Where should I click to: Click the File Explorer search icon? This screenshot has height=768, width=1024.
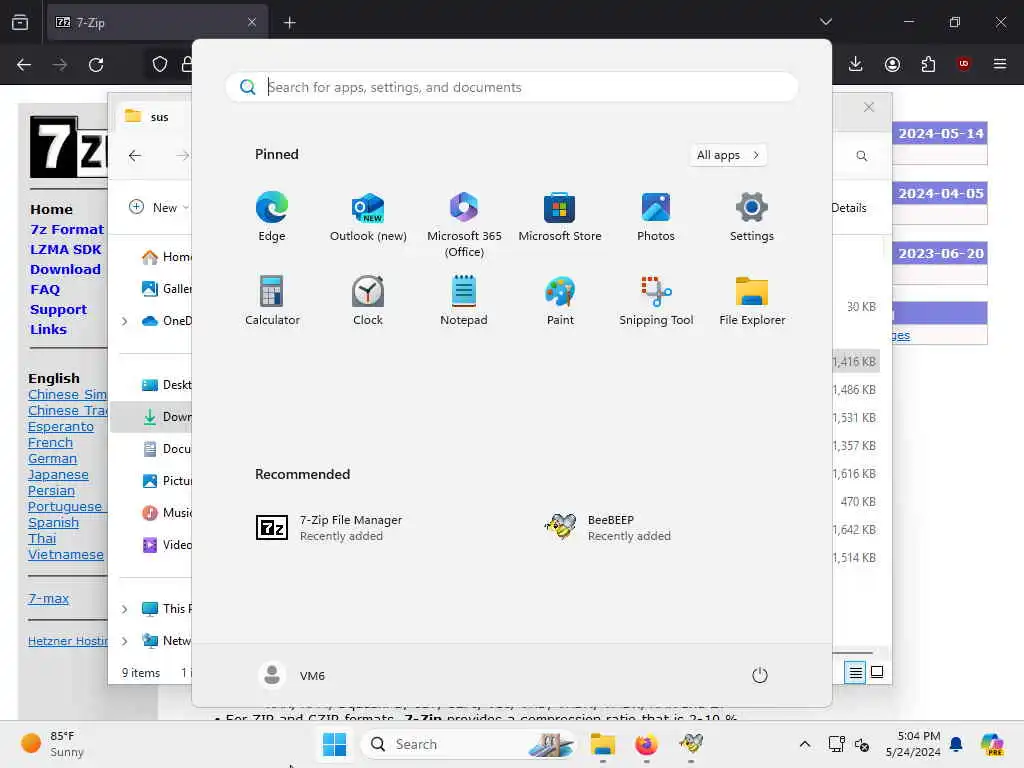click(x=861, y=155)
